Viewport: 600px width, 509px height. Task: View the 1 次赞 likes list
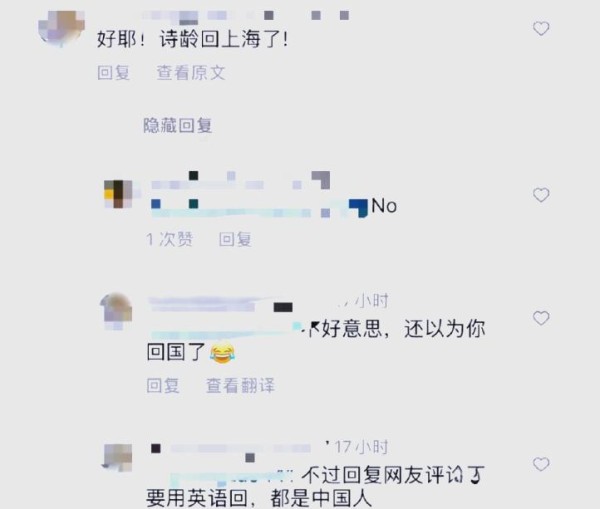click(x=170, y=240)
